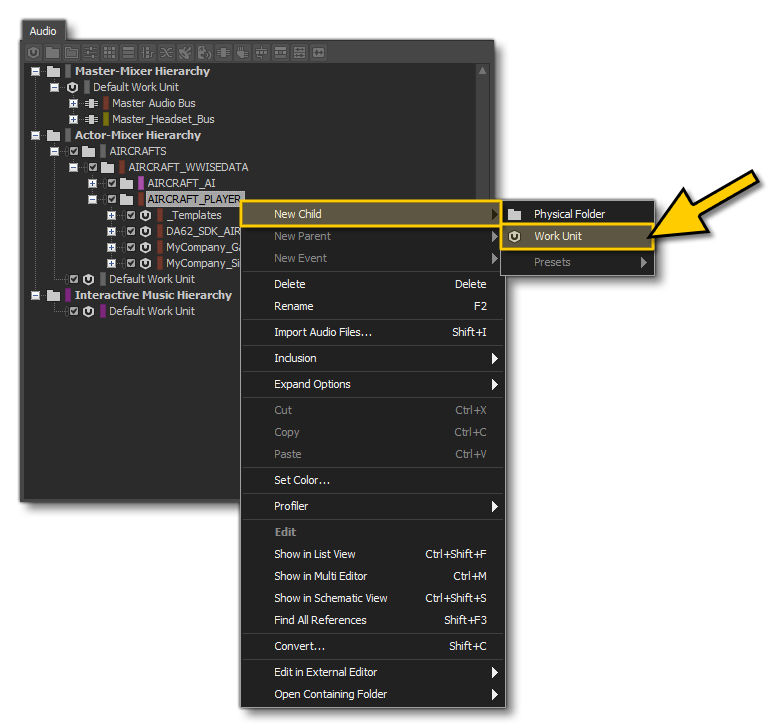Click the Music Segment toolbar icon
This screenshot has height=728, width=775.
pyautogui.click(x=300, y=52)
